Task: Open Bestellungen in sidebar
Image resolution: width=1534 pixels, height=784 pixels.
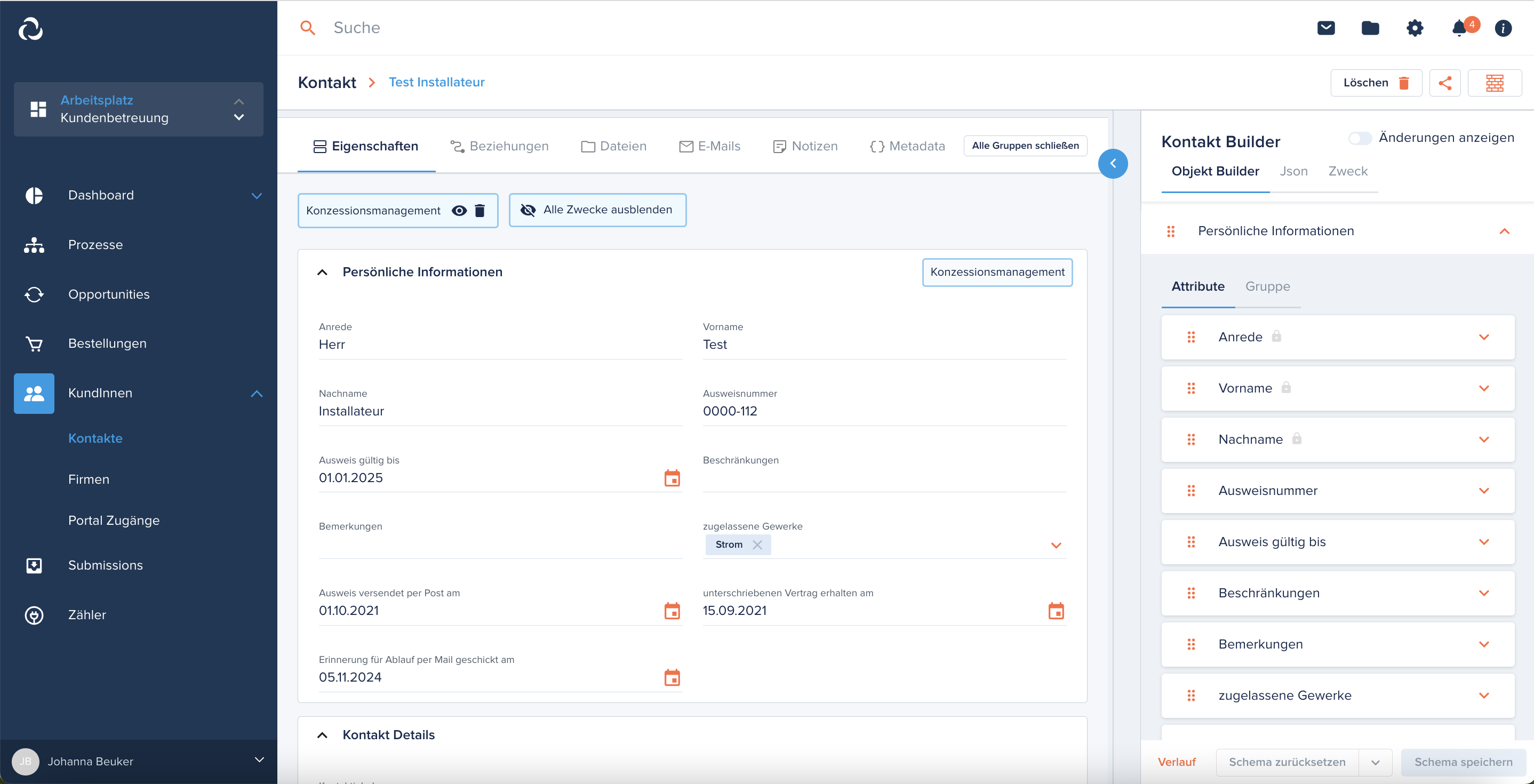Action: (107, 343)
